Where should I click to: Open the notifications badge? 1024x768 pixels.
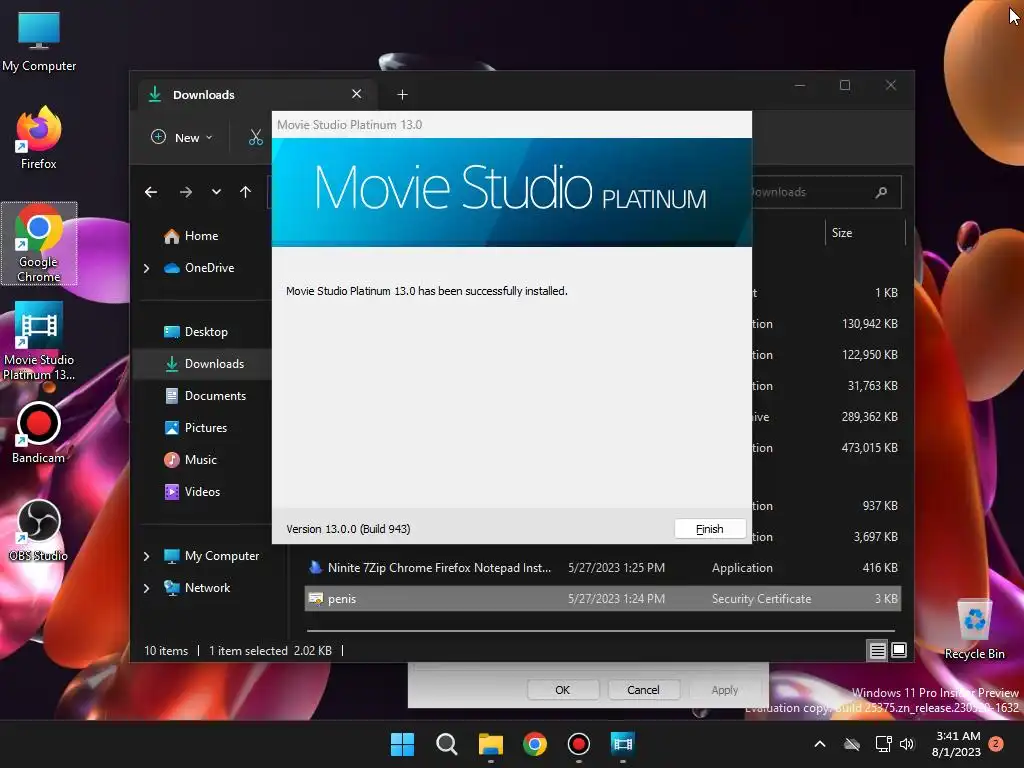click(996, 743)
